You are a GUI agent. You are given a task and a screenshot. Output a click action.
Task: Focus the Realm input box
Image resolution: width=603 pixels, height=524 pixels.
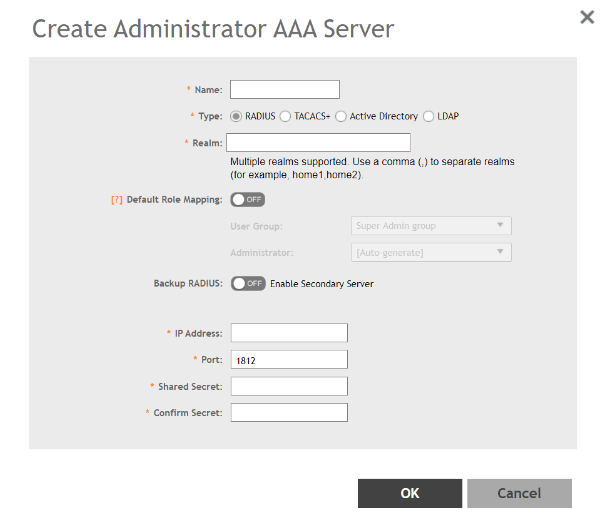(318, 142)
